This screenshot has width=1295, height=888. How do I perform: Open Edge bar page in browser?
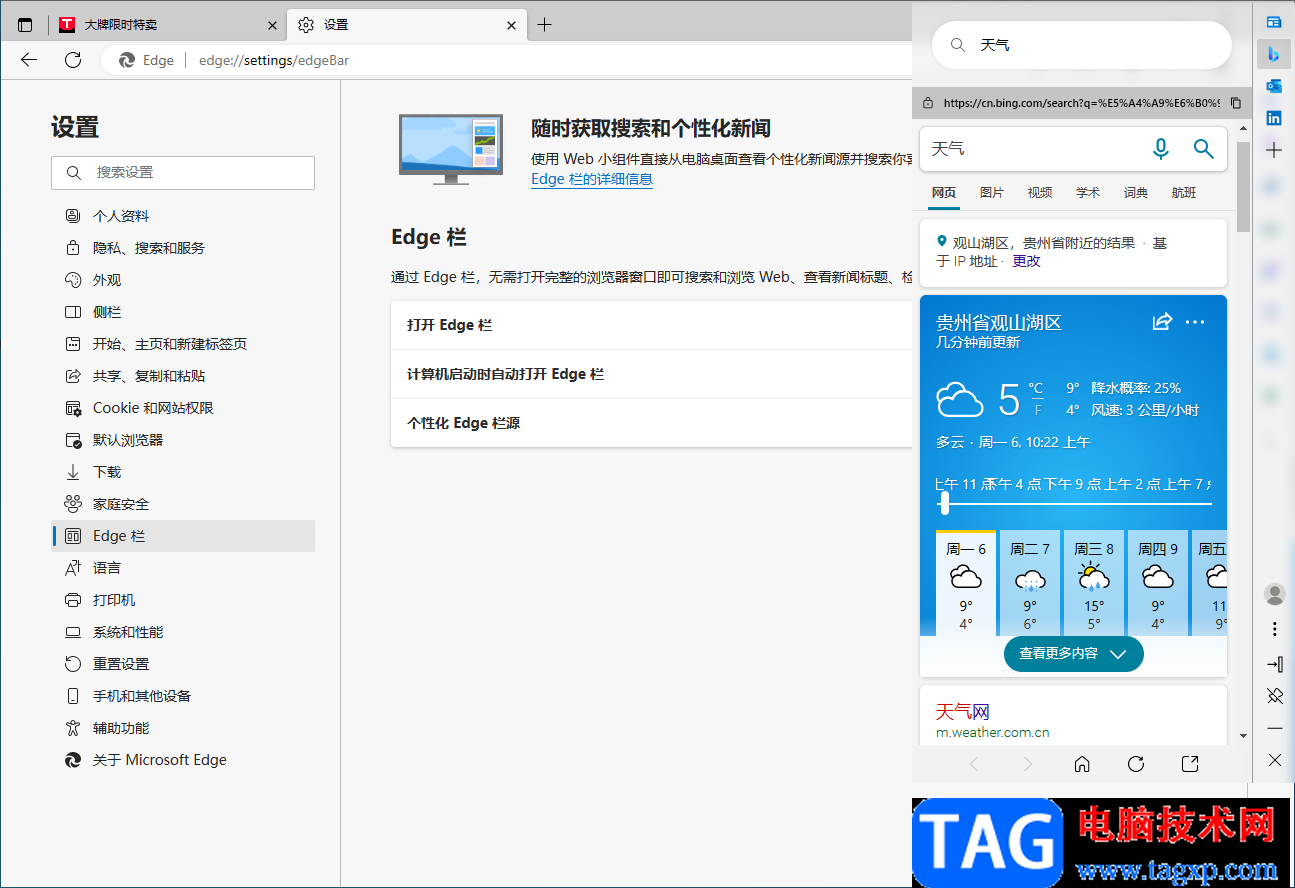click(1190, 764)
